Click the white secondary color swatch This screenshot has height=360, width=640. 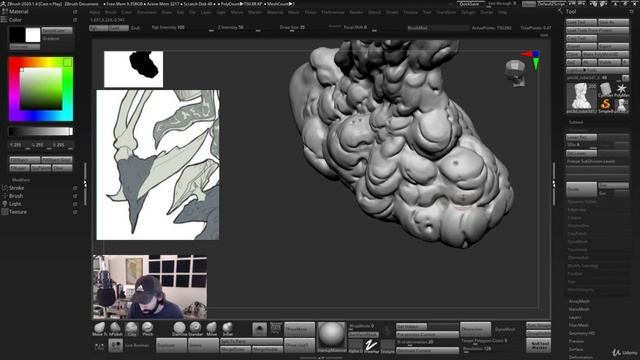coord(33,35)
